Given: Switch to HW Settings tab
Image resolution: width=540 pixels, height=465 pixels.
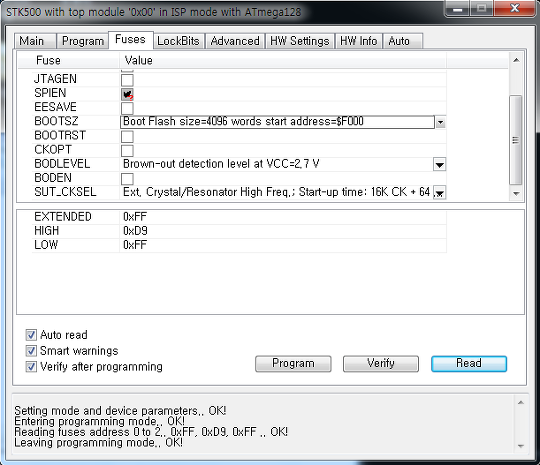Looking at the screenshot, I should (300, 41).
